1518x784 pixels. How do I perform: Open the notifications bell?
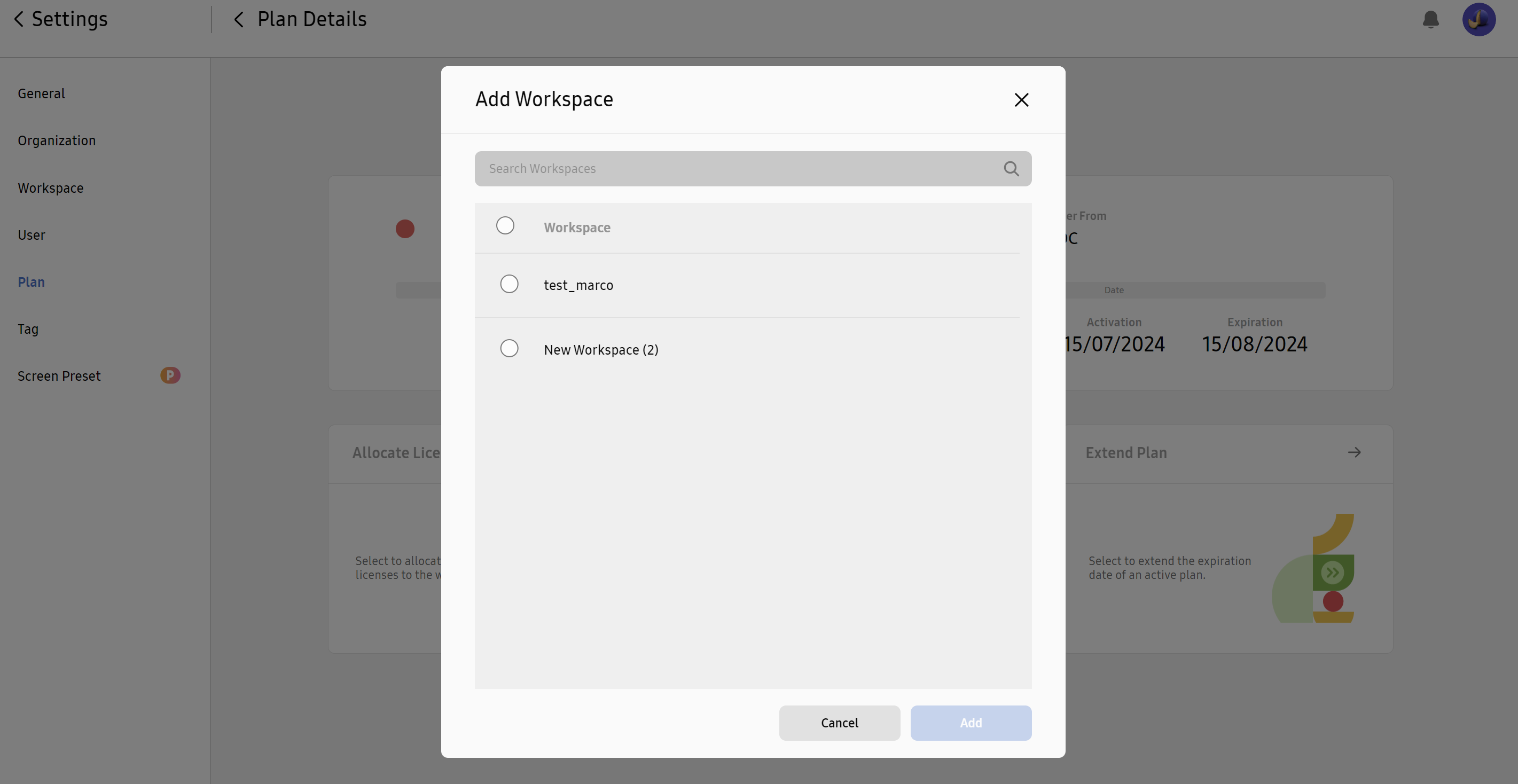1430,19
